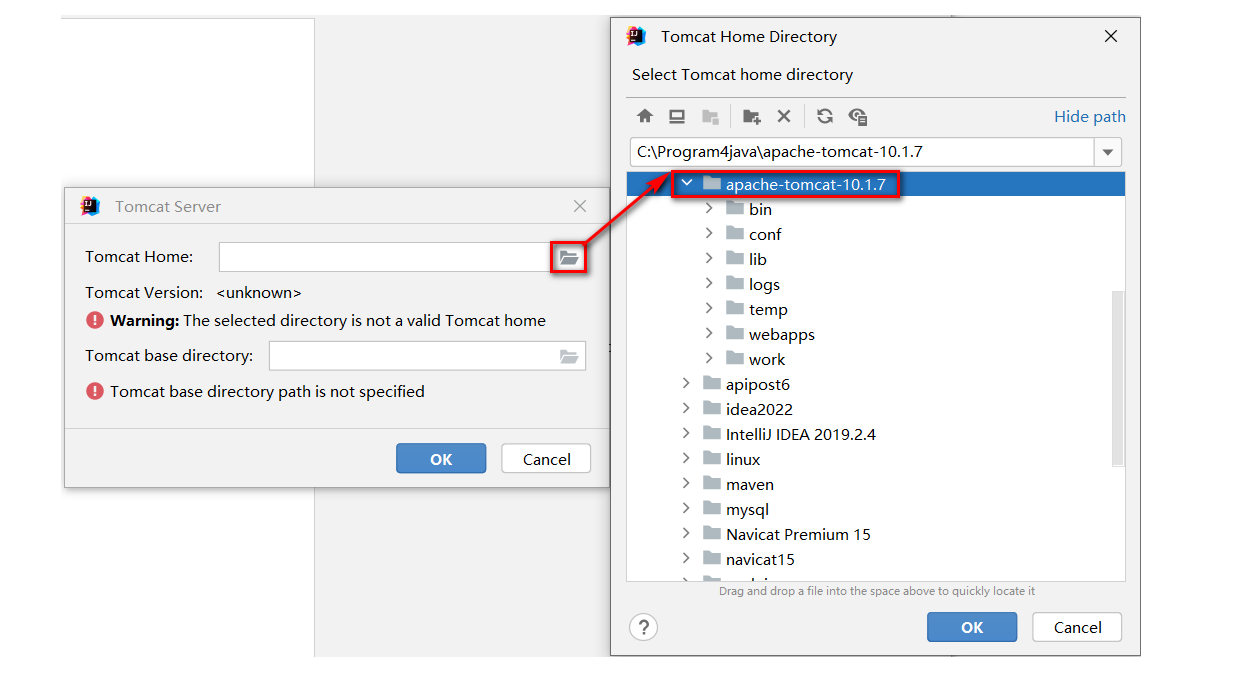
Task: Click the bin folder icon
Action: point(735,209)
